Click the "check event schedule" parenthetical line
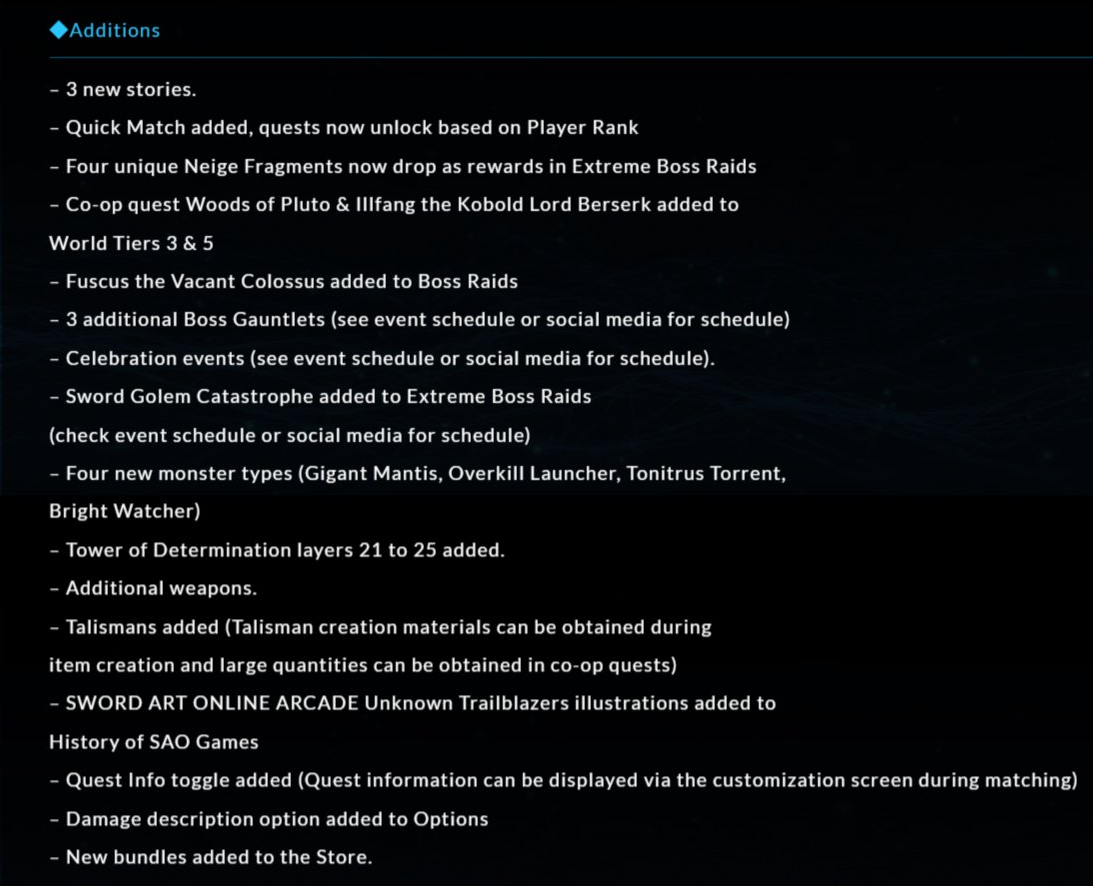 290,435
